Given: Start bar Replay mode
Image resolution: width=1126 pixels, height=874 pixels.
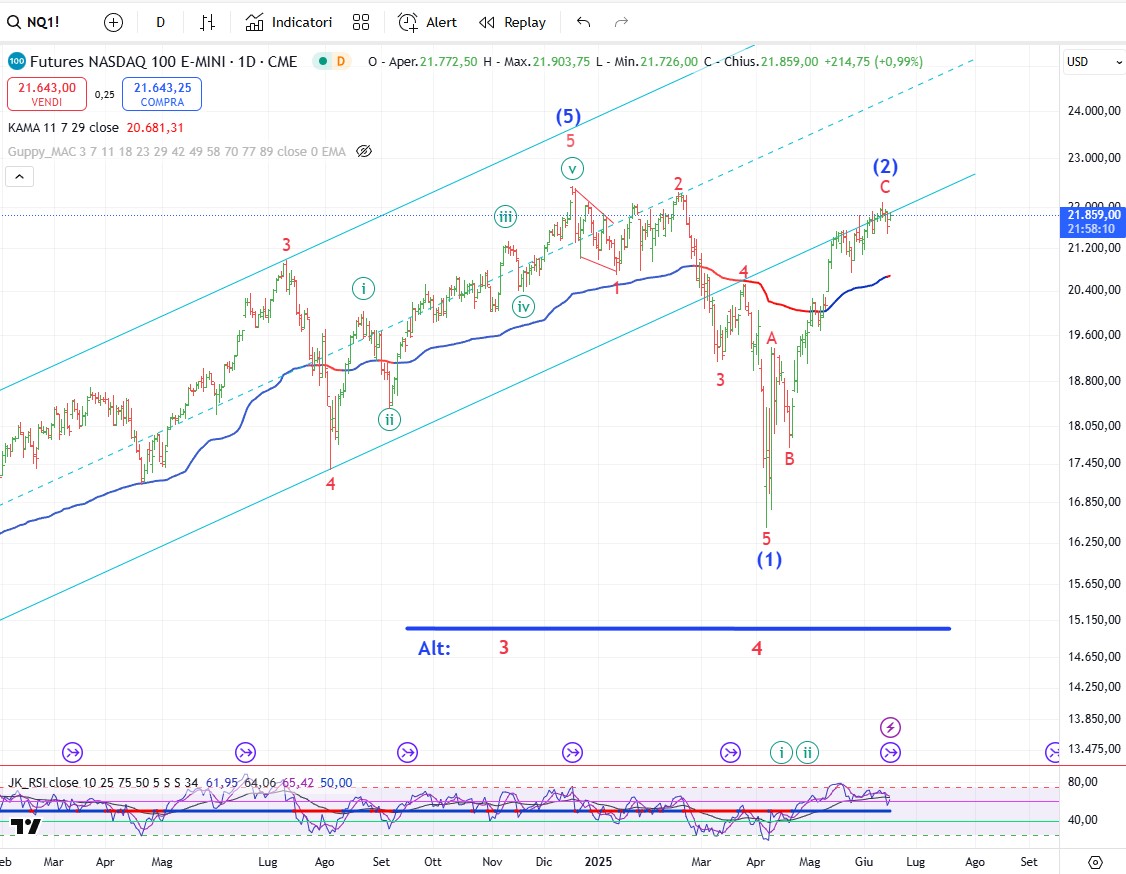Looking at the screenshot, I should click(513, 22).
